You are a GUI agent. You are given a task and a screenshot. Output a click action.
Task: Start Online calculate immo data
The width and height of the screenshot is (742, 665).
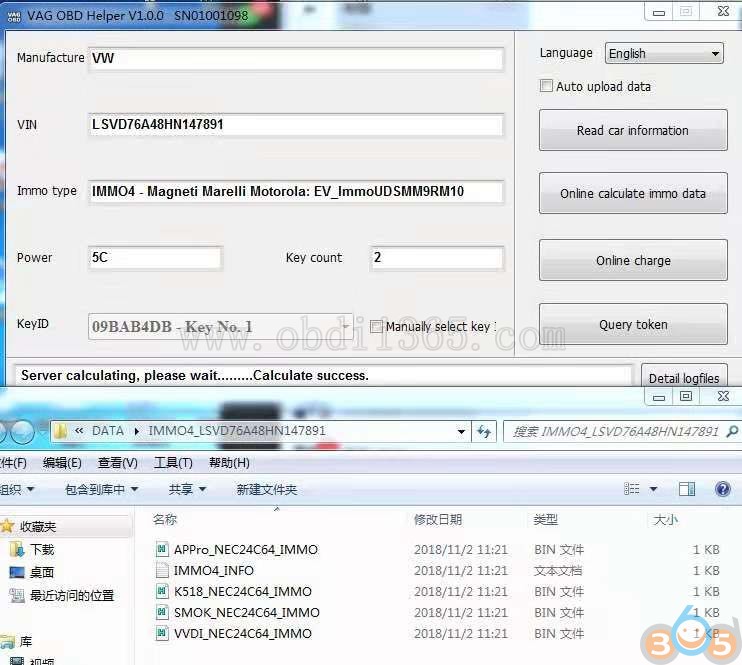coord(633,193)
